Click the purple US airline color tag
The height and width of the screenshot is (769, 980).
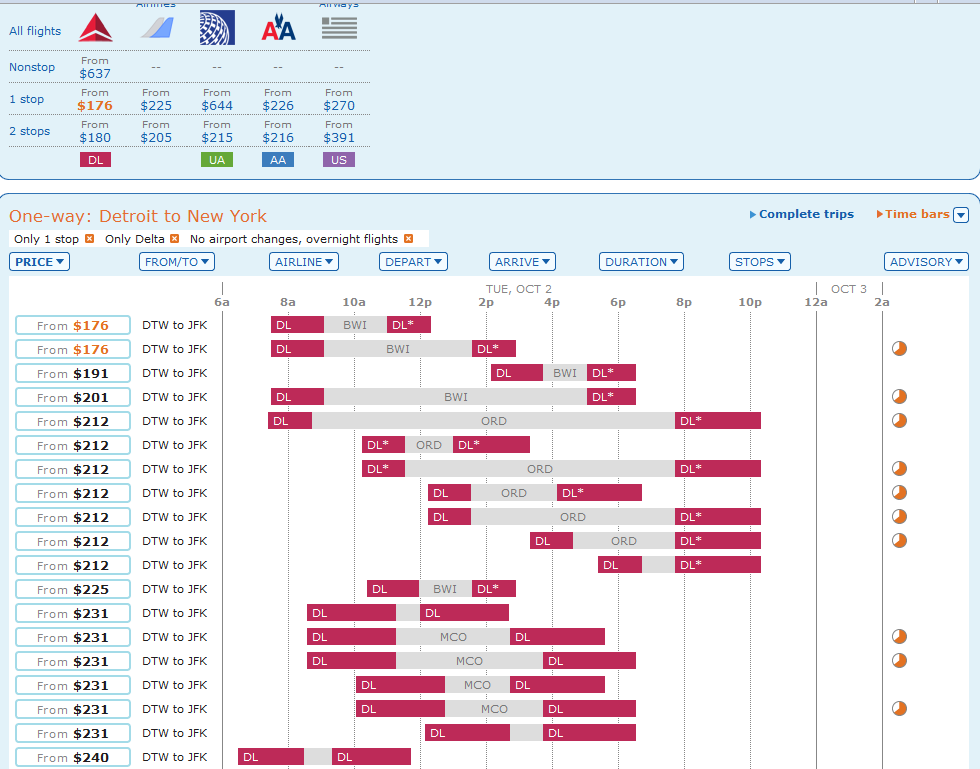(x=339, y=160)
